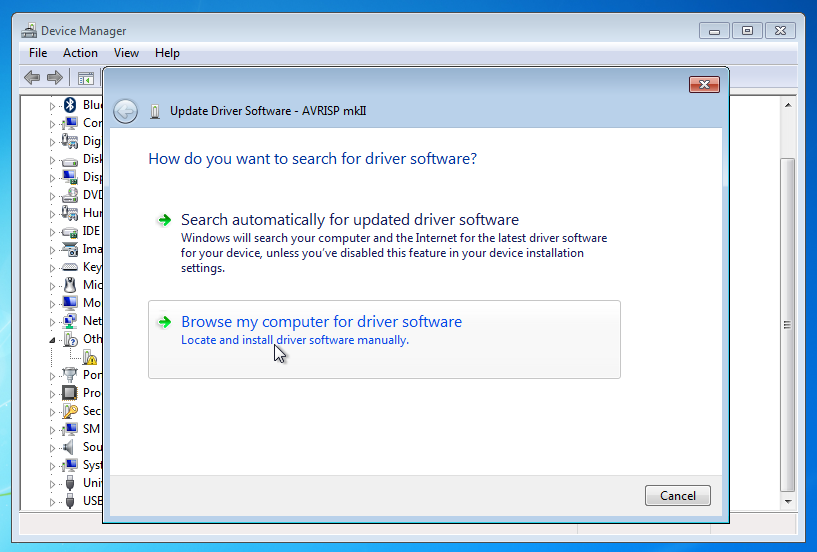Click the Mice category mouse icon

[x=70, y=285]
